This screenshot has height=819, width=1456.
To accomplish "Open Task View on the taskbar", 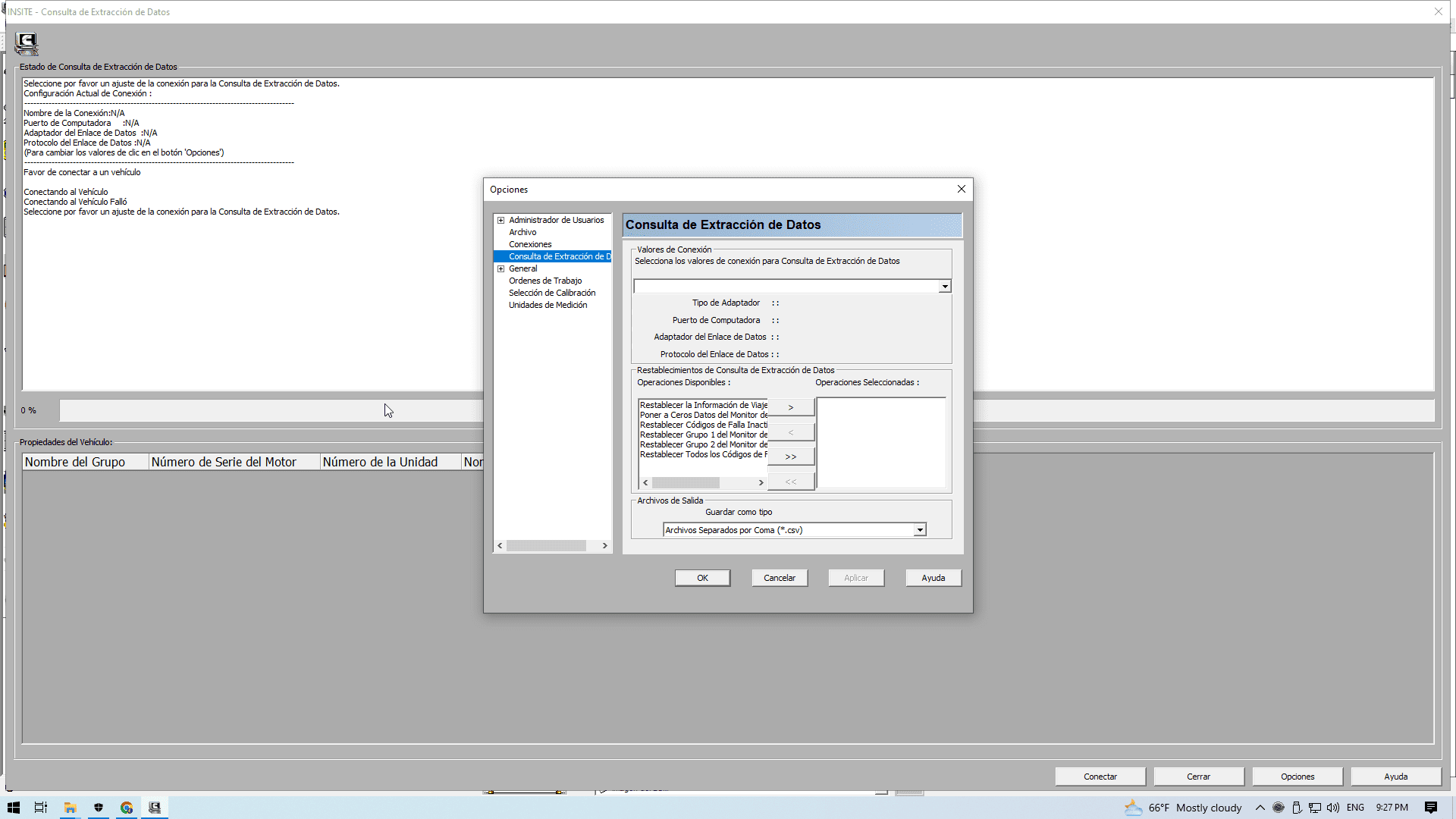I will (x=41, y=808).
